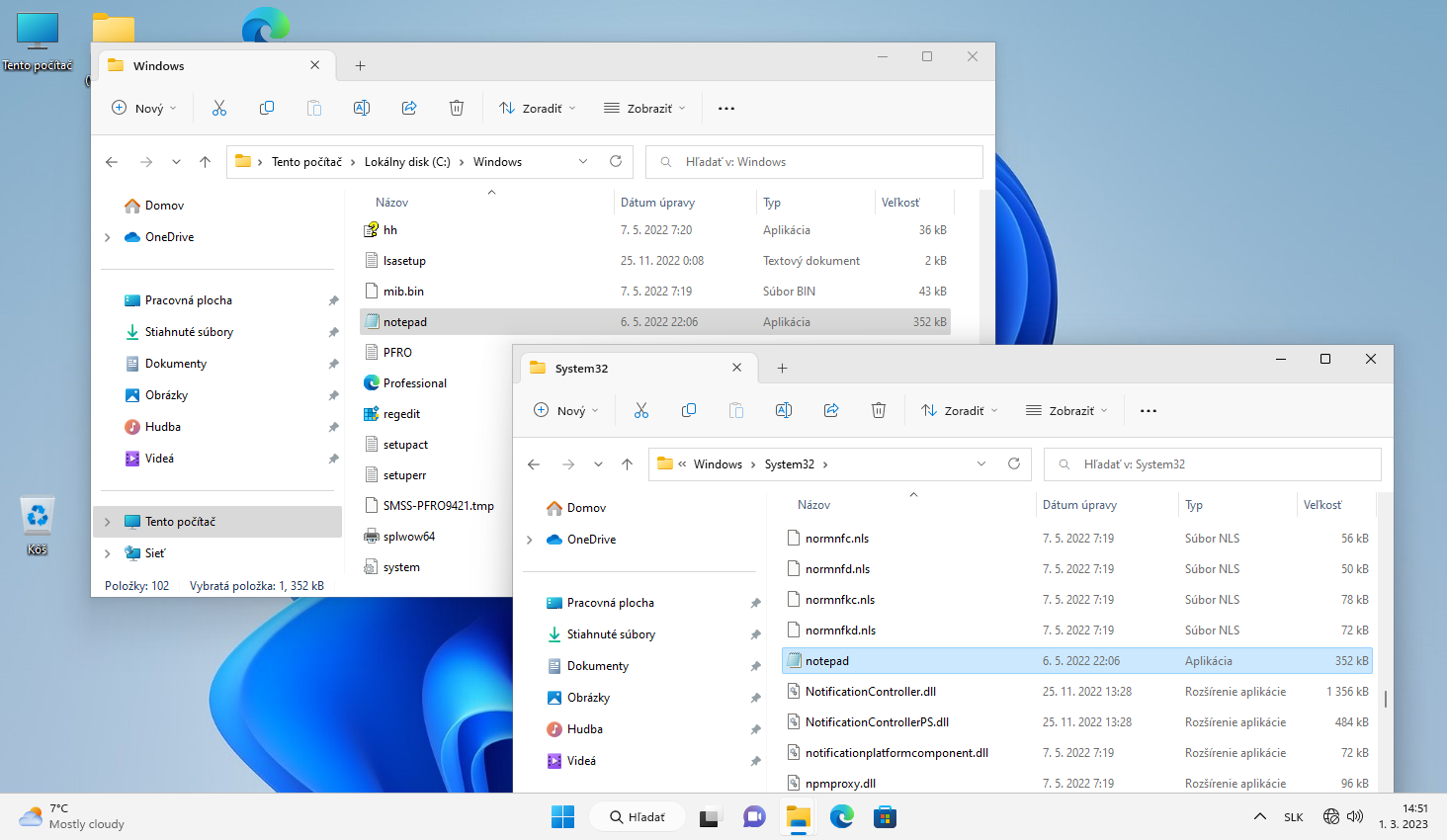Click the Rename icon in System32 toolbar
This screenshot has height=840, width=1447.
click(784, 410)
